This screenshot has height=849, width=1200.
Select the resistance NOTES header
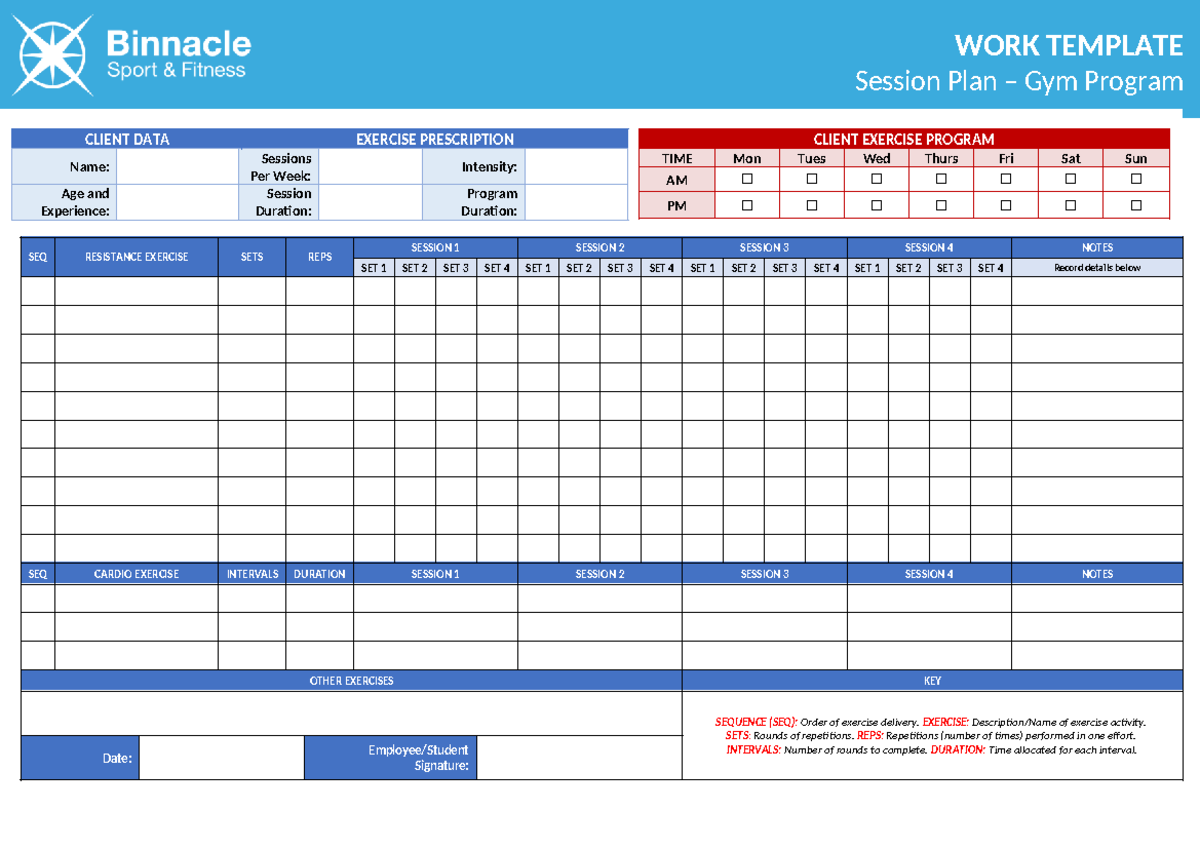(1097, 248)
